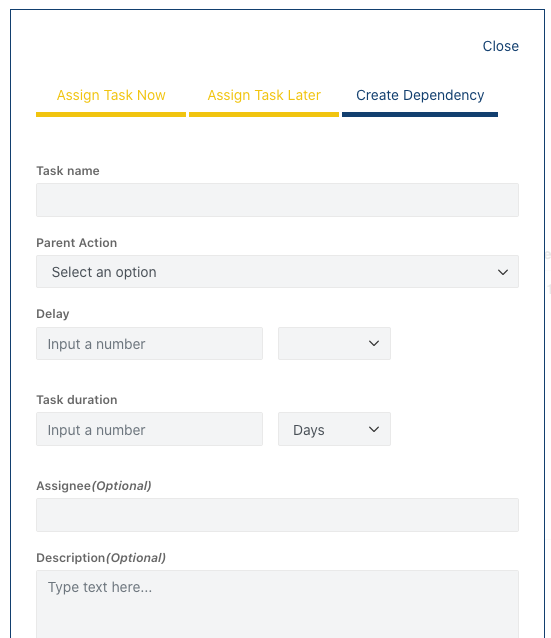
Task: Open the empty Delay unit dropdown
Action: pos(334,343)
